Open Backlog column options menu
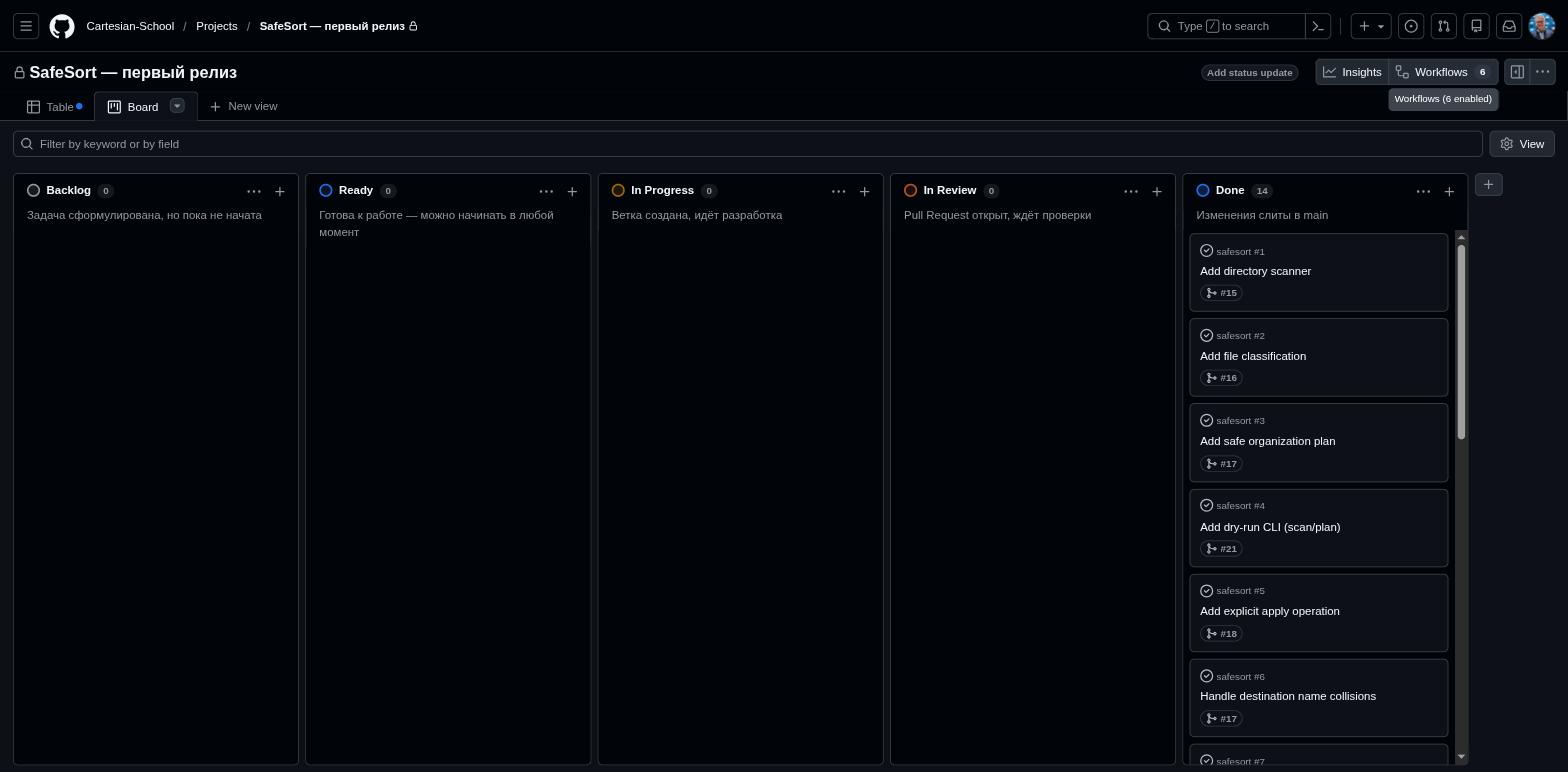The height and width of the screenshot is (772, 1568). (254, 191)
